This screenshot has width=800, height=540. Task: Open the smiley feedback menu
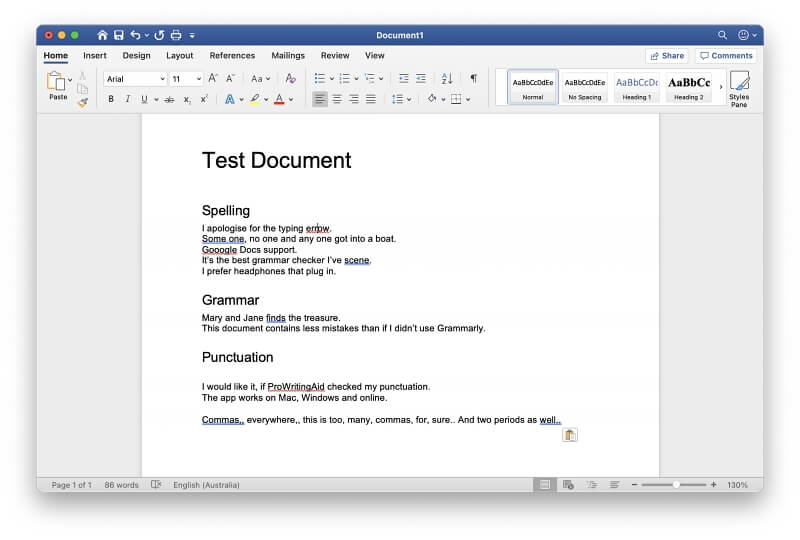pyautogui.click(x=747, y=35)
